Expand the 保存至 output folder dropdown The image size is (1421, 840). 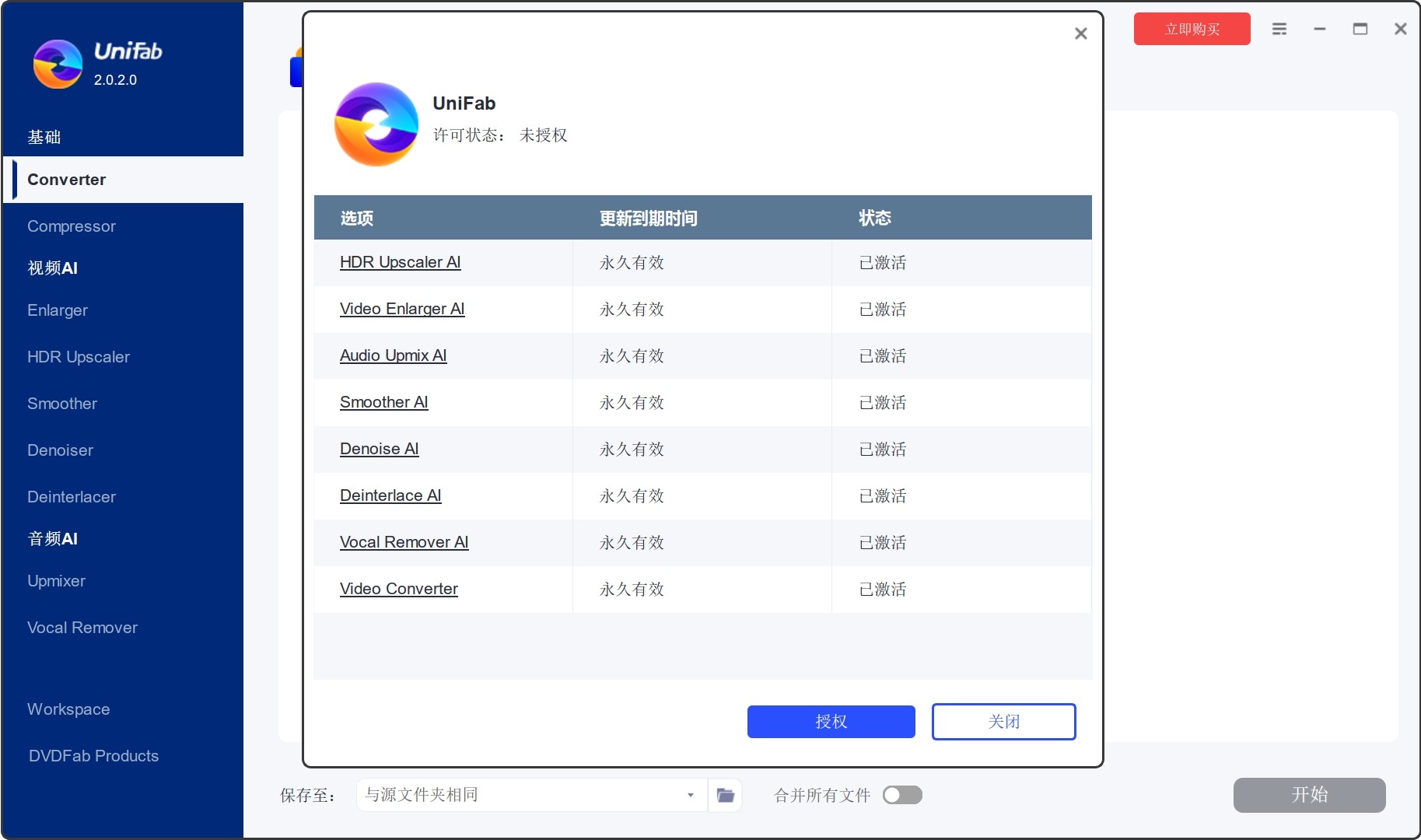(x=690, y=795)
